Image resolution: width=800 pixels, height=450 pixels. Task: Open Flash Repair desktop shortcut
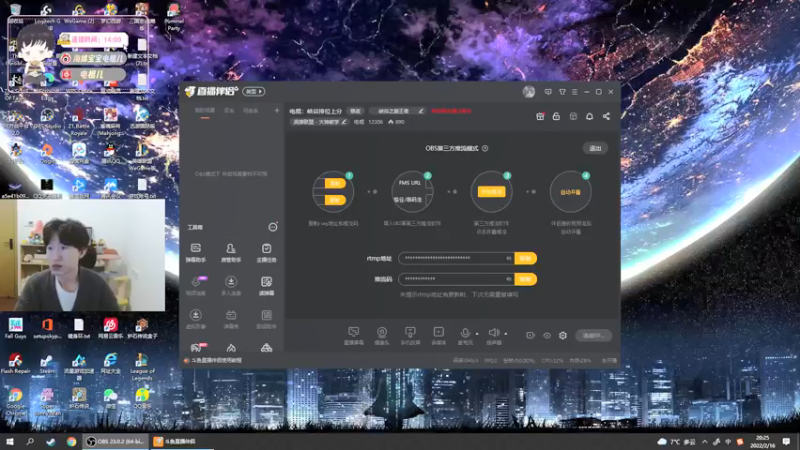tap(16, 363)
